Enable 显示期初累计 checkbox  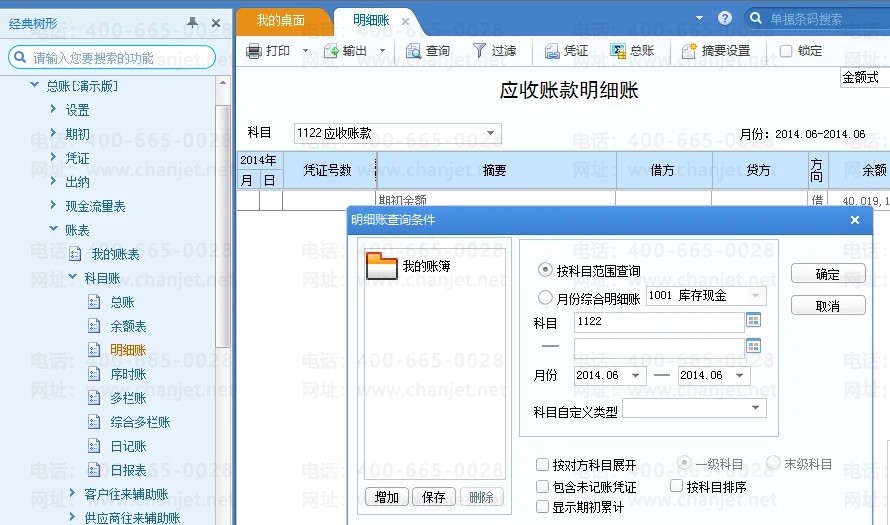542,506
